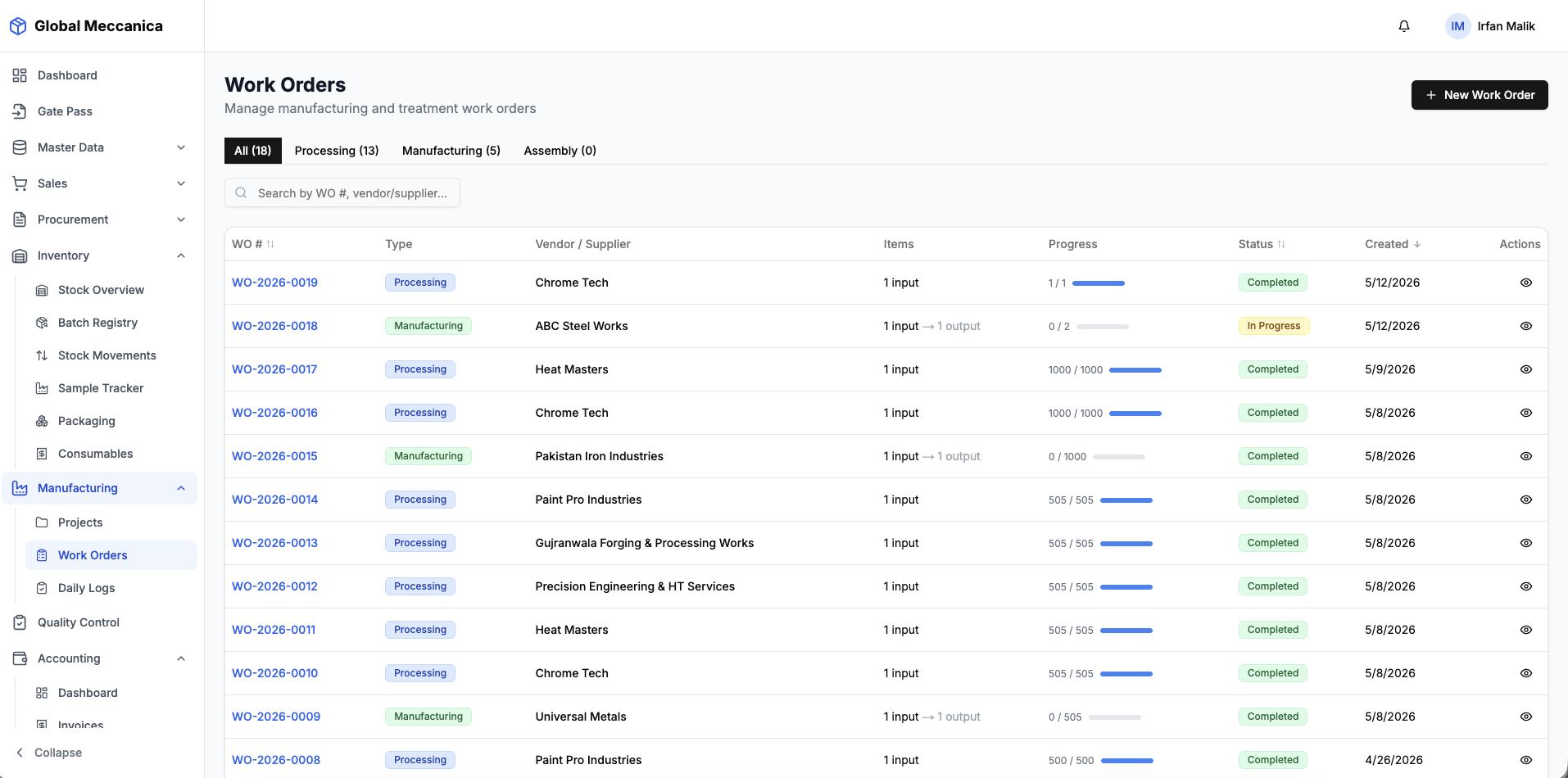Click progress bar for WO-2026-0019
1568x778 pixels.
click(x=1099, y=283)
